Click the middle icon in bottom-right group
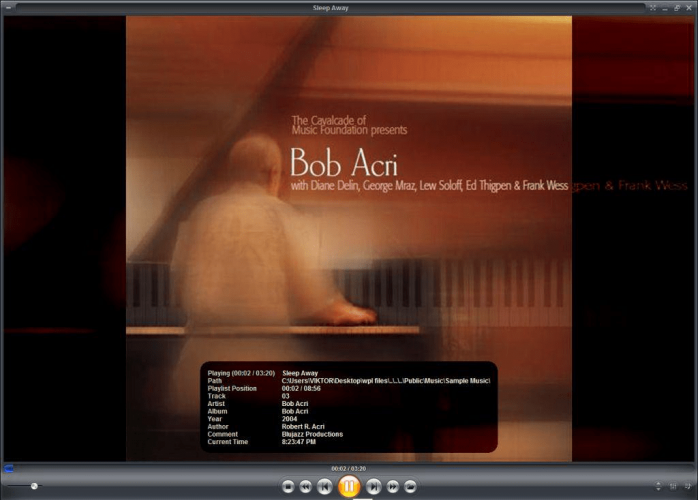 point(673,487)
